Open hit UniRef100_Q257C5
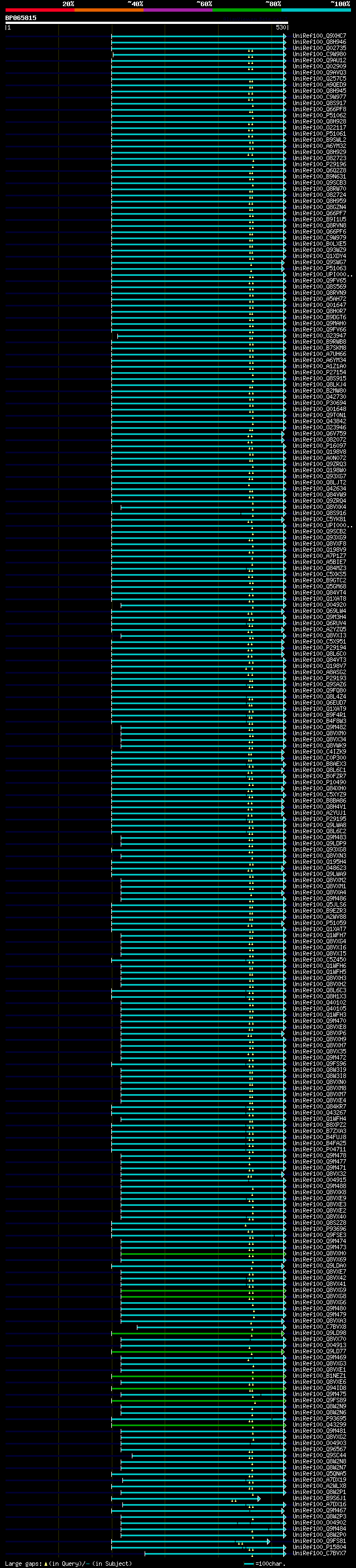 coord(319,78)
